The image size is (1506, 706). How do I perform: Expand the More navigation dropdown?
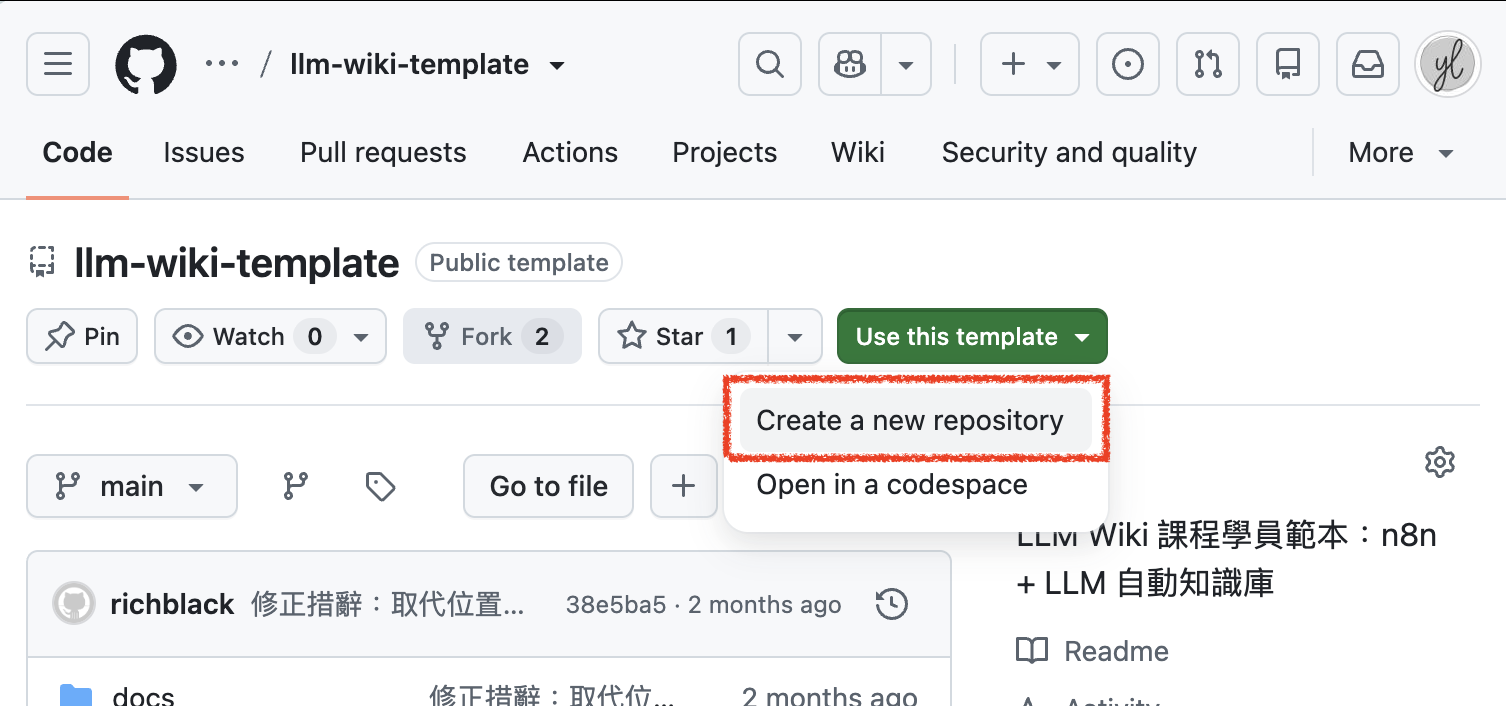click(1400, 153)
